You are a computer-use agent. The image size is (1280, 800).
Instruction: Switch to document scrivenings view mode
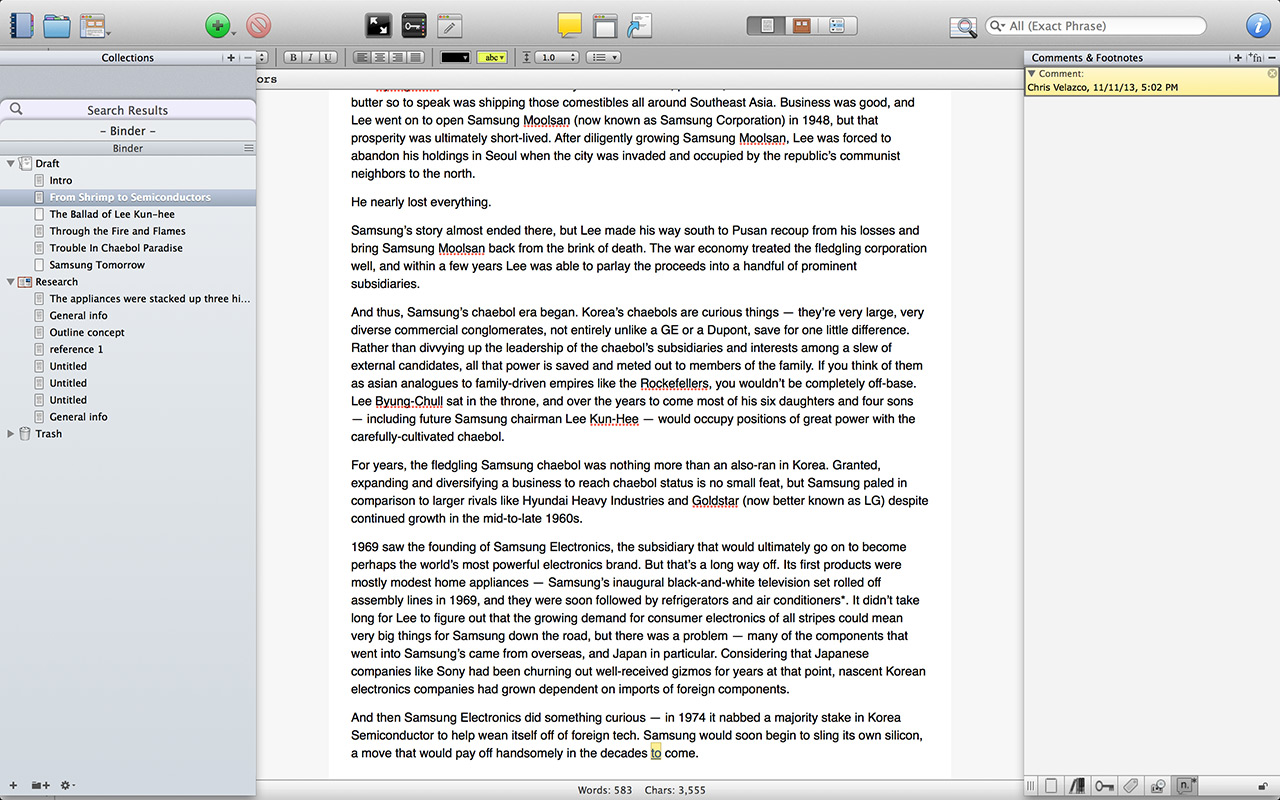tap(767, 26)
